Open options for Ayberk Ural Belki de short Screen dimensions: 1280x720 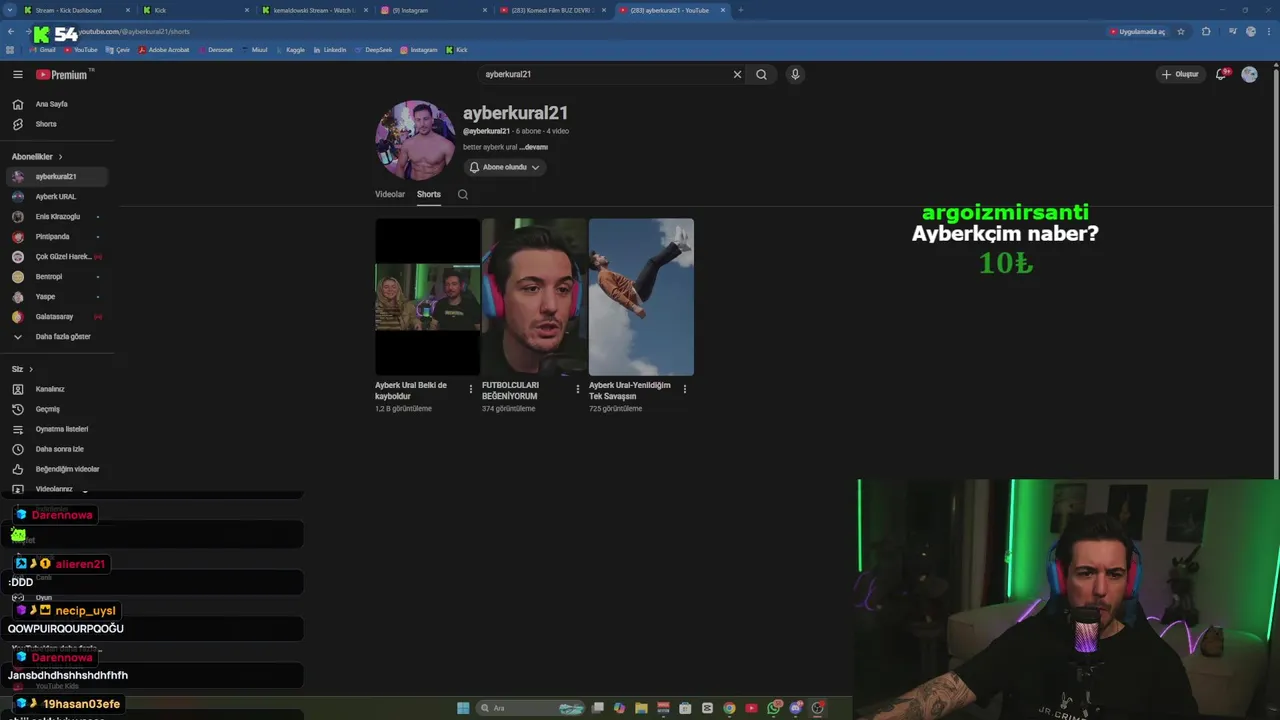[x=471, y=389]
